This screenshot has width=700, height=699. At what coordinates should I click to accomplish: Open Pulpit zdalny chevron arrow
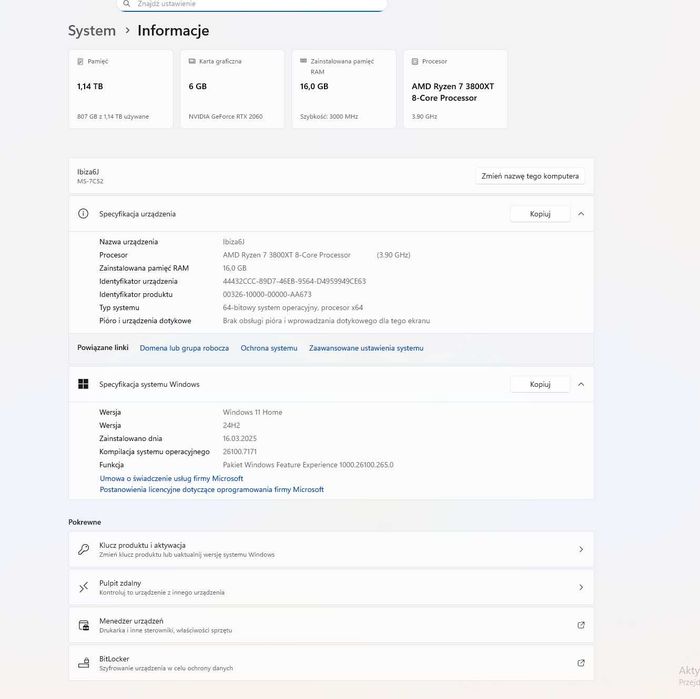tap(581, 587)
